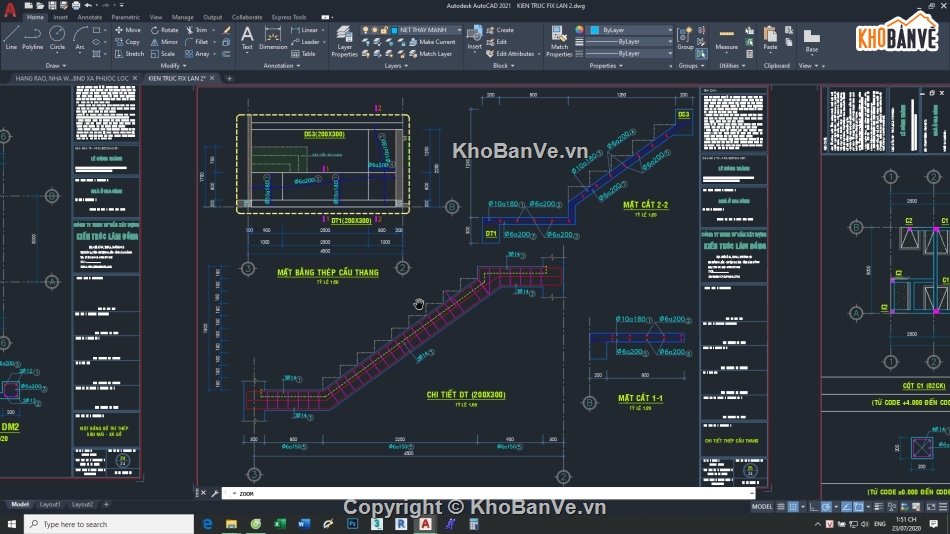The width and height of the screenshot is (950, 534).
Task: Open the Insert block tool
Action: pyautogui.click(x=474, y=37)
